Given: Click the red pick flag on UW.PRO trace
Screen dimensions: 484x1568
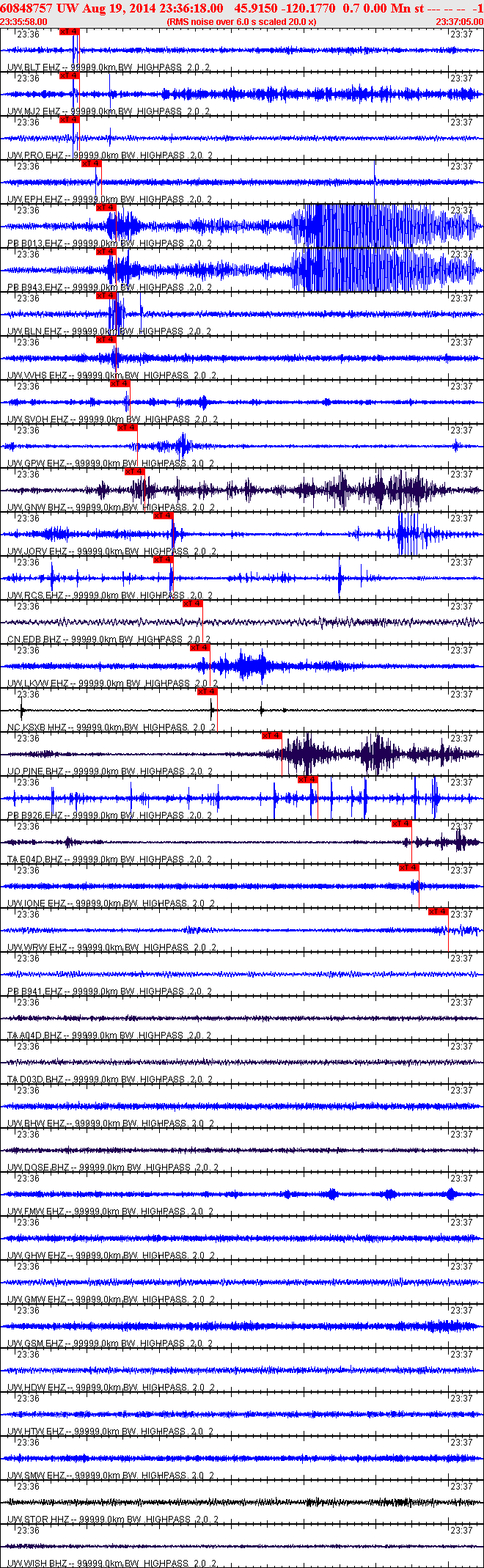Looking at the screenshot, I should [69, 120].
